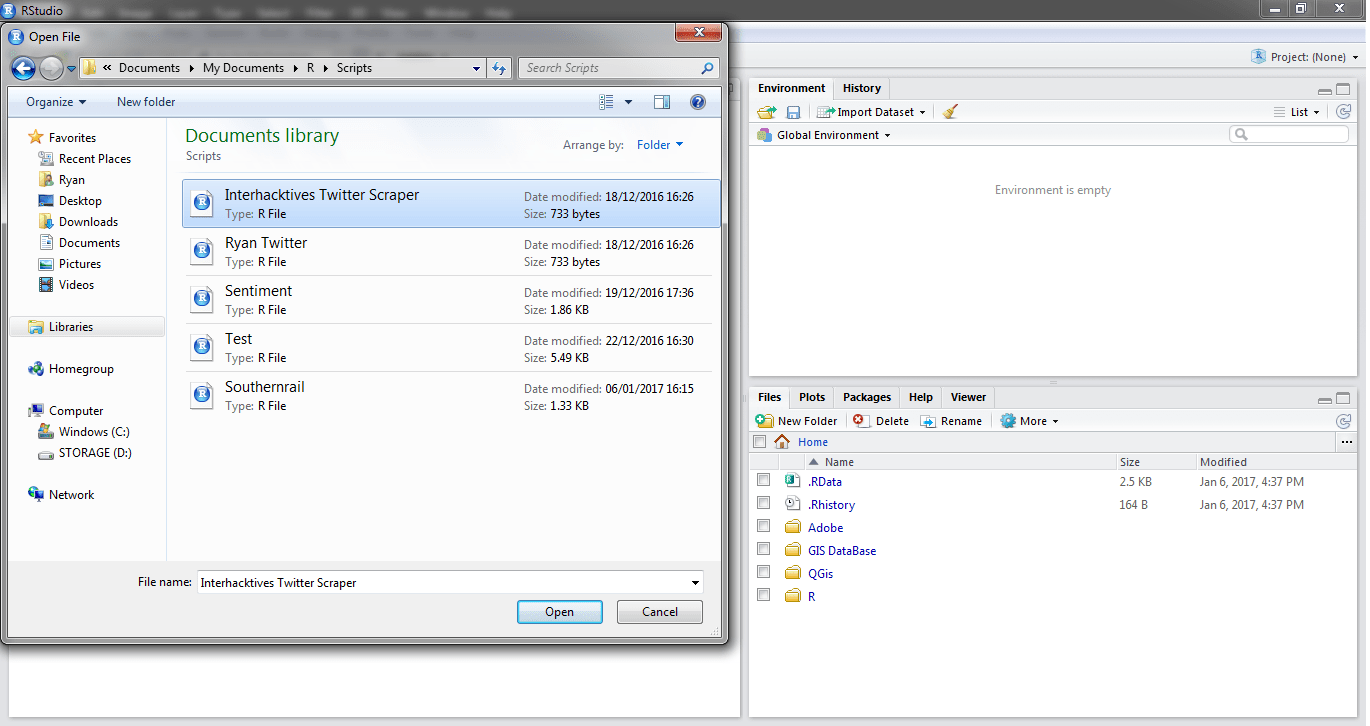Open the view options dropdown arrow

coord(628,102)
